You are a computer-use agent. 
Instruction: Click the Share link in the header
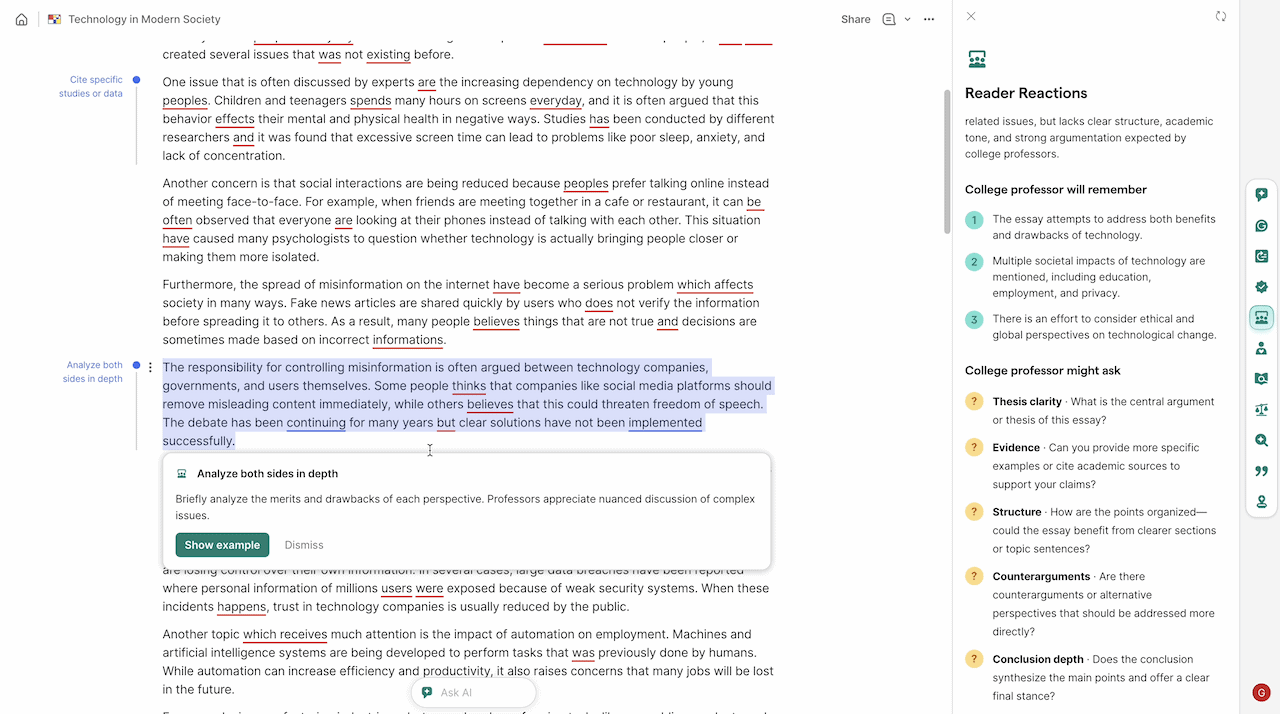(855, 19)
